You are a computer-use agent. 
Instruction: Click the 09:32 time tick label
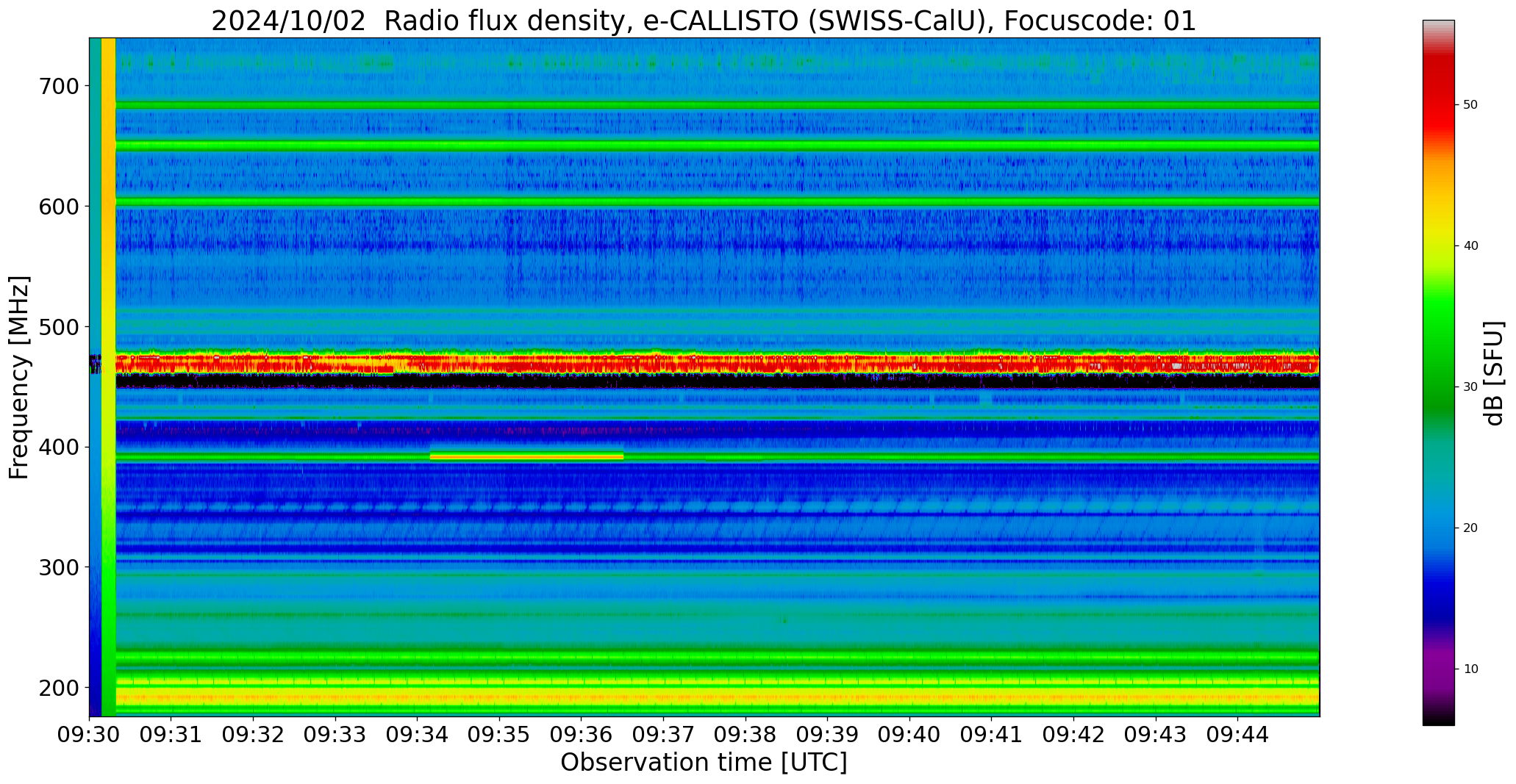(x=254, y=735)
